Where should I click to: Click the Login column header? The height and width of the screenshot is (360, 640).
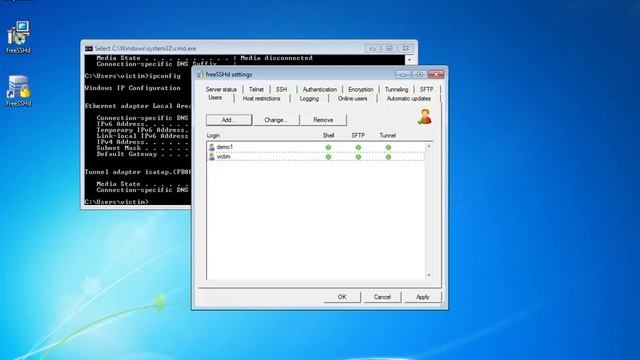tap(213, 136)
